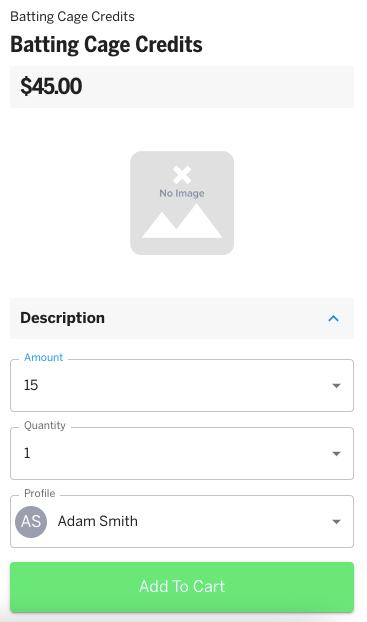Open the Profile dropdown for Adam Smith

click(x=182, y=521)
